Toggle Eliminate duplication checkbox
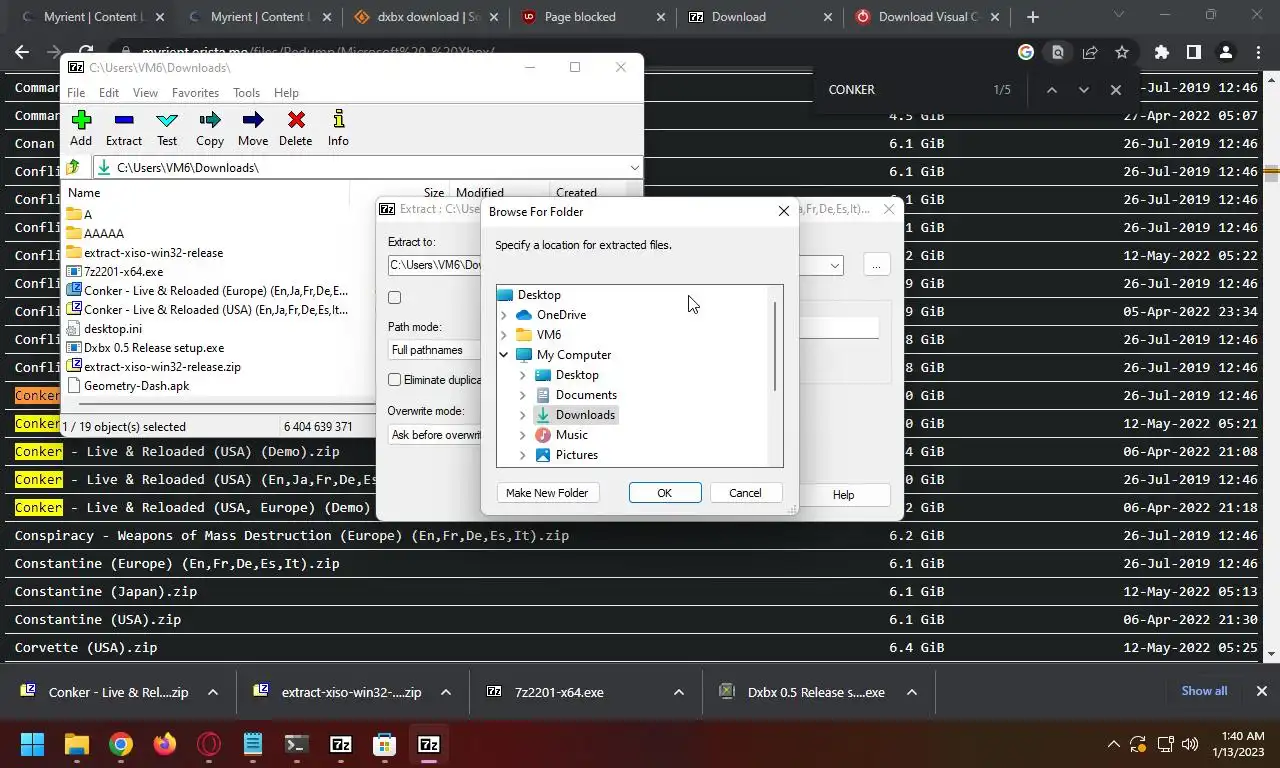The image size is (1280, 768). (x=395, y=380)
